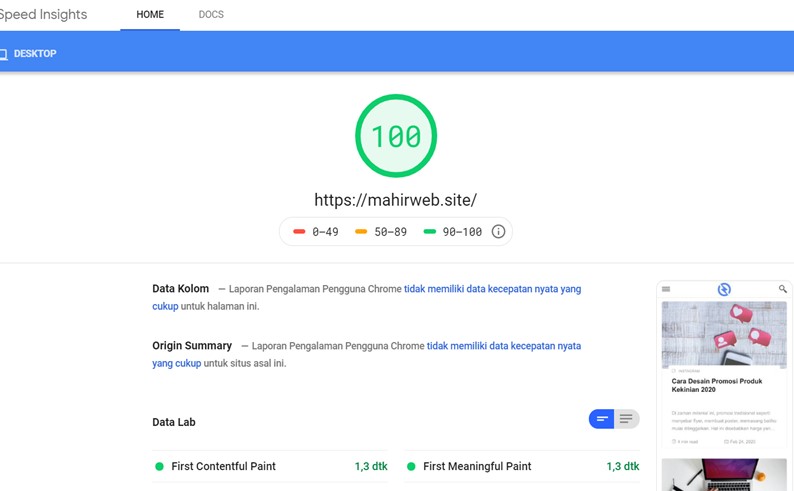
Task: Click the Cara Desain Promosi Produk article title
Action: point(716,385)
